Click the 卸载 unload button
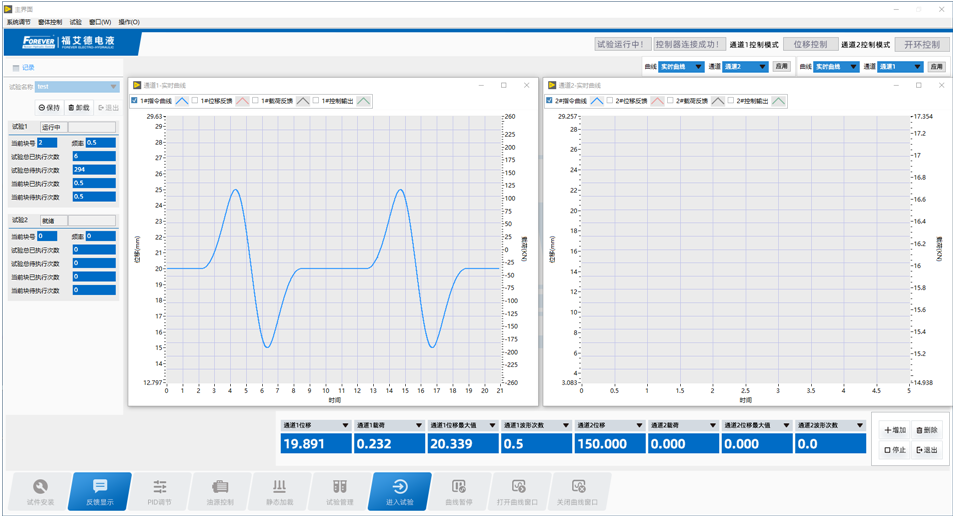 coord(79,108)
